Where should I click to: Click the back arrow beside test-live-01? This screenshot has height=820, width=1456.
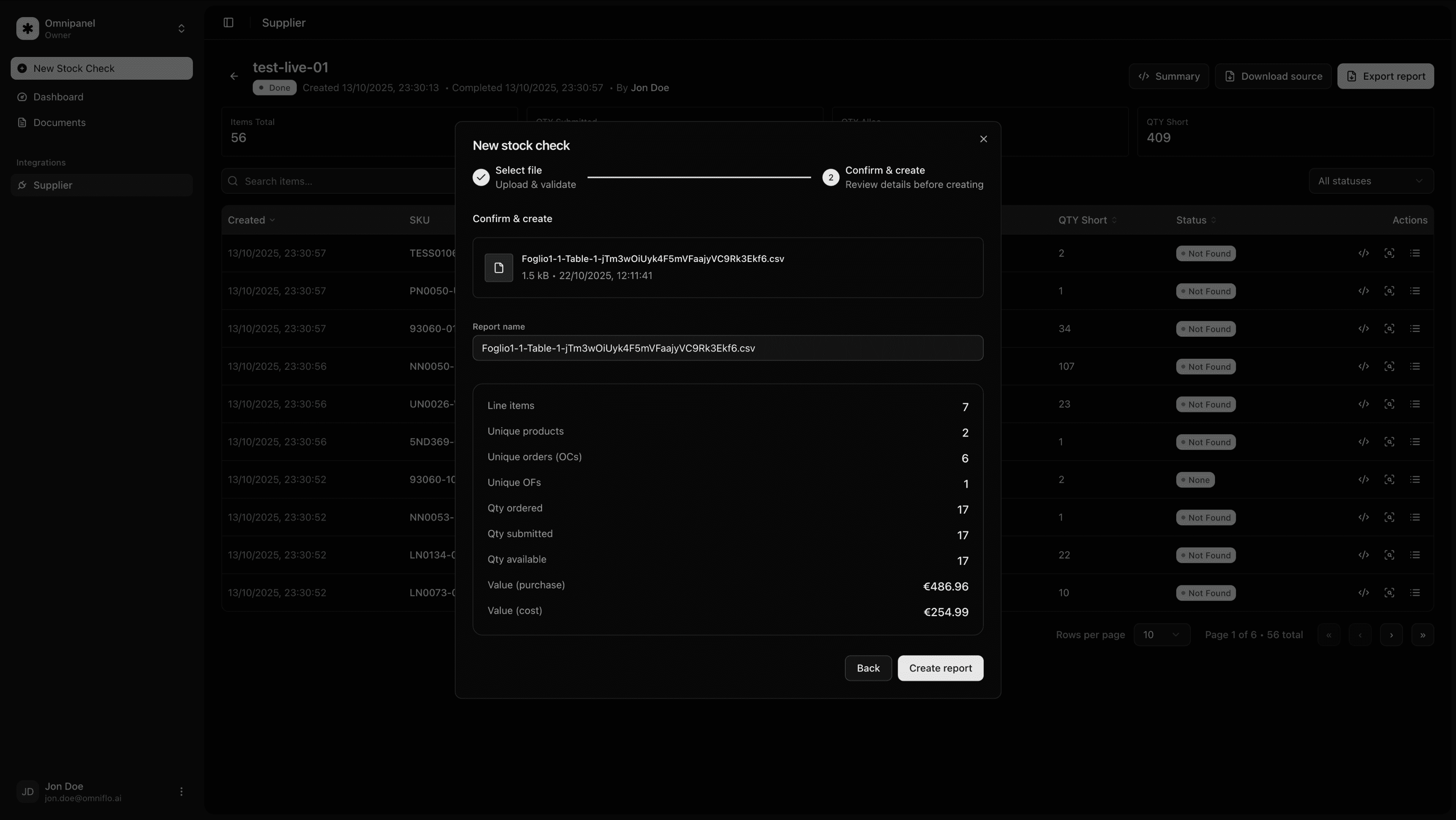tap(234, 76)
